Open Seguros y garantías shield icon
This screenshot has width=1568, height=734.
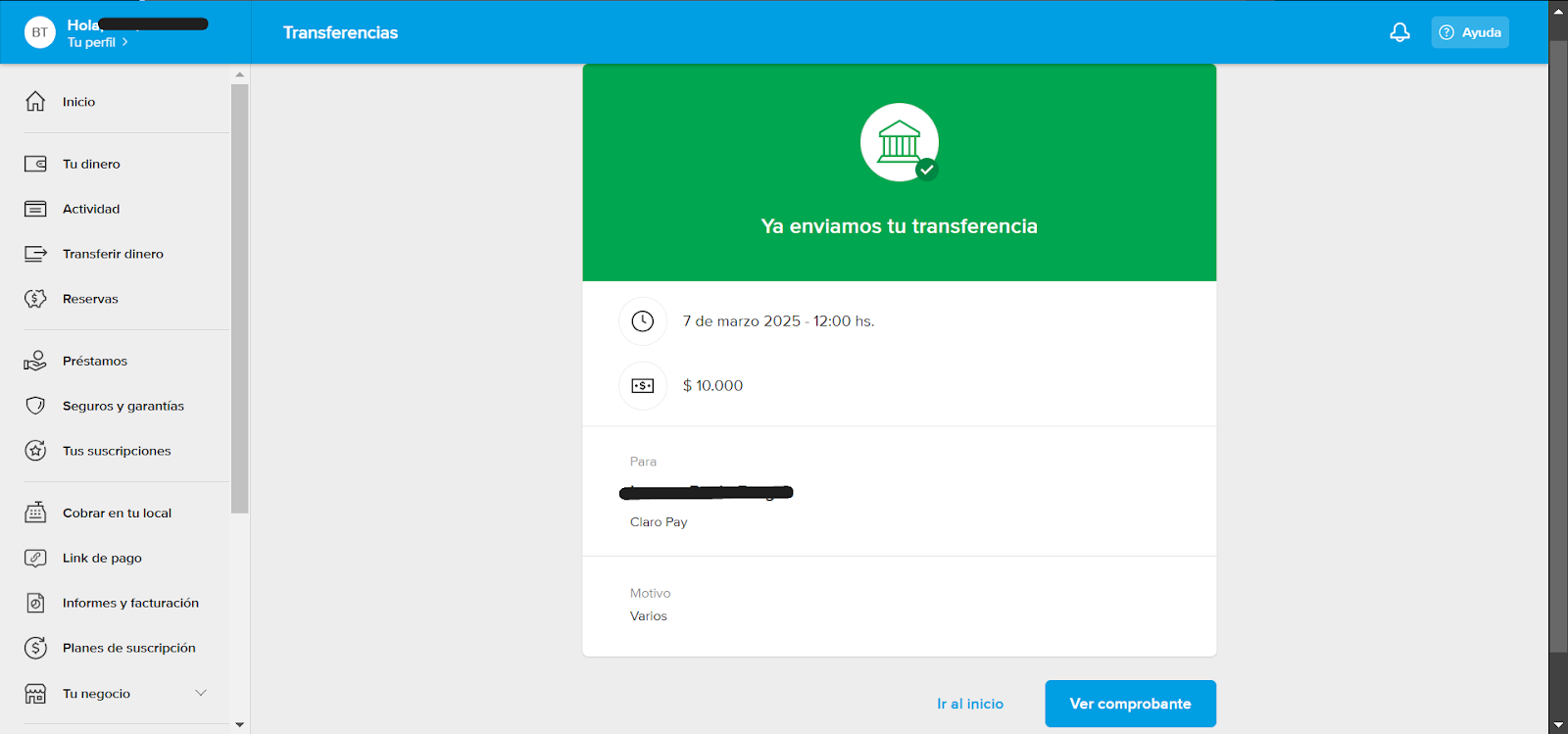coord(35,406)
